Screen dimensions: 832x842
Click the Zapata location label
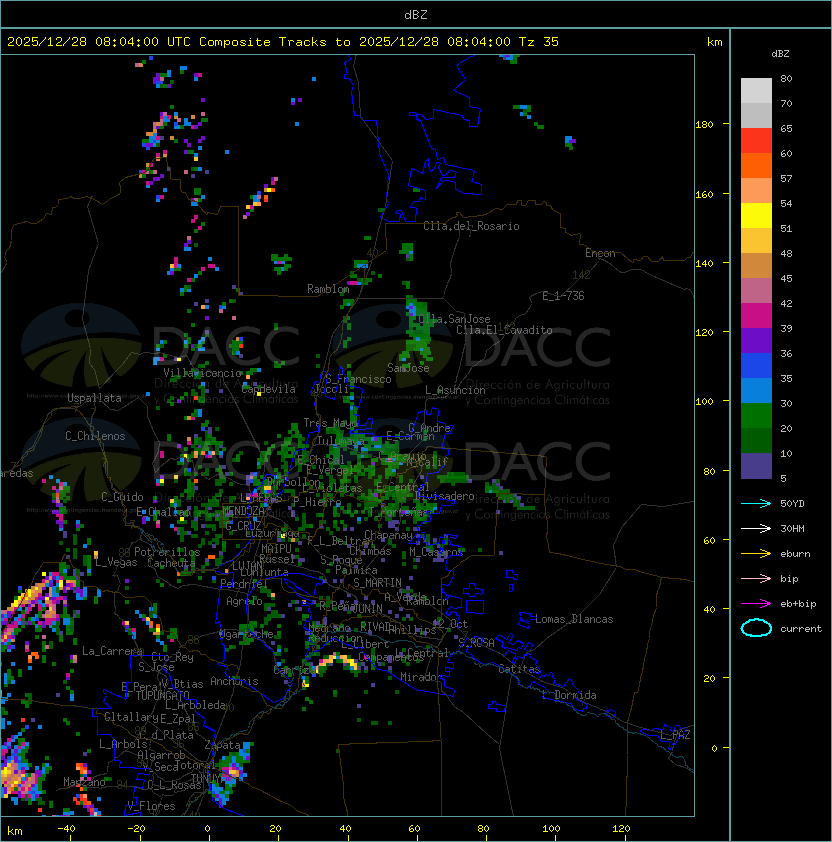click(222, 745)
